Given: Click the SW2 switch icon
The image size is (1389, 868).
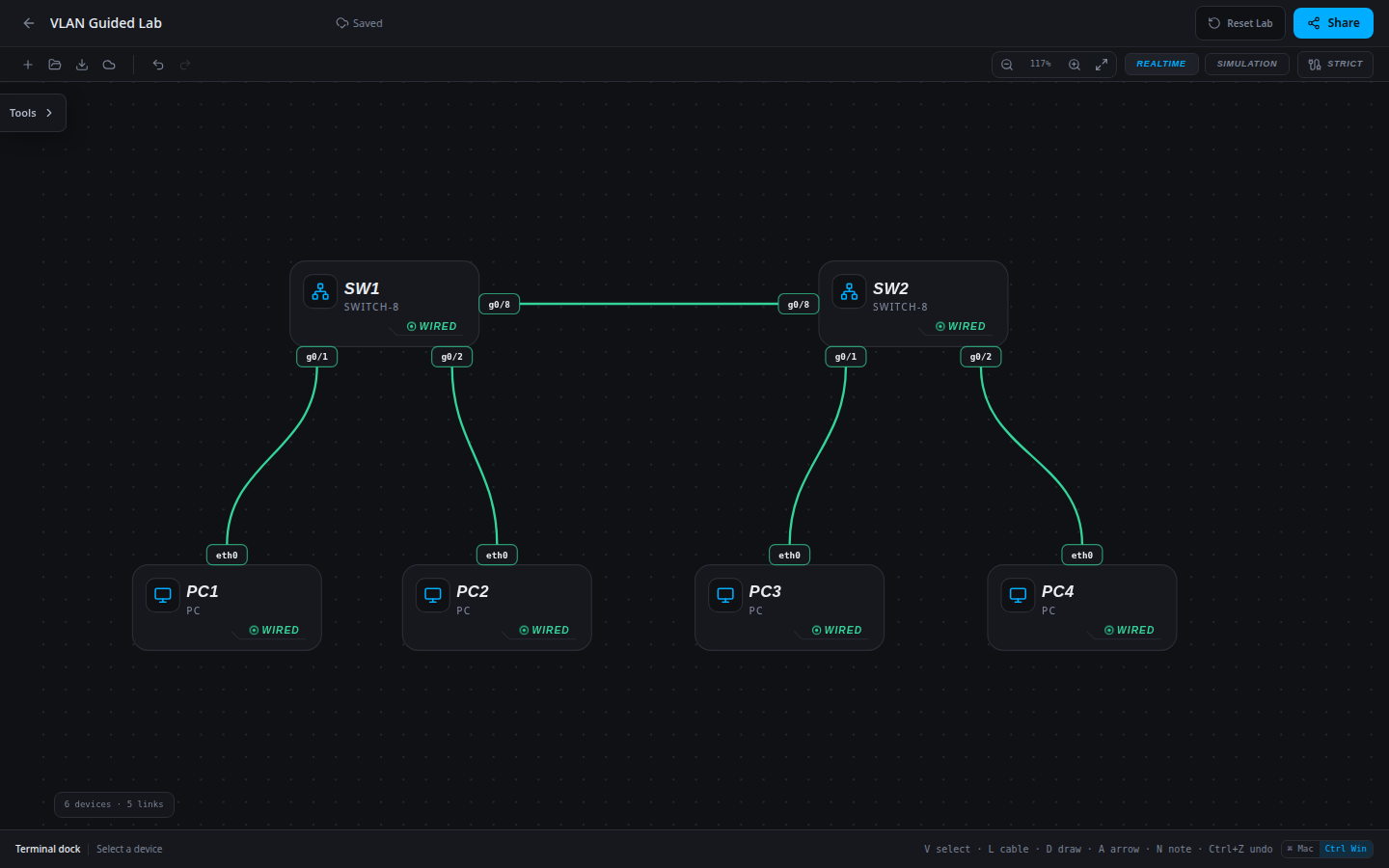Looking at the screenshot, I should 849,291.
